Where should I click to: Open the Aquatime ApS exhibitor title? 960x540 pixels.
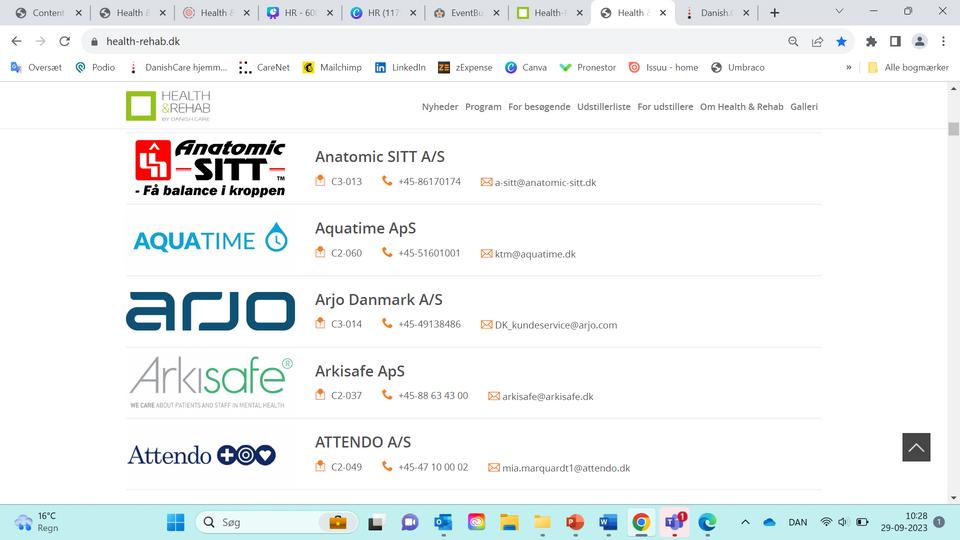click(x=366, y=228)
